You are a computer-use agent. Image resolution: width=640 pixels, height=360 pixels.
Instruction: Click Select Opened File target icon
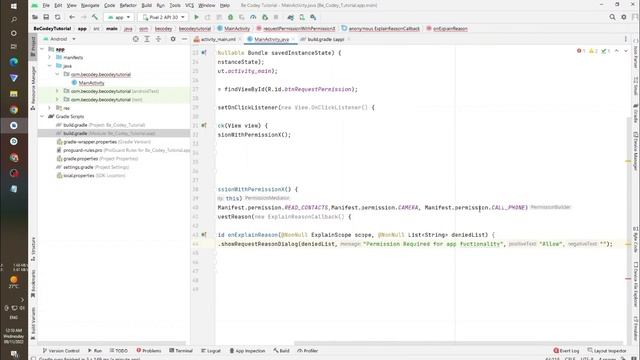136,39
